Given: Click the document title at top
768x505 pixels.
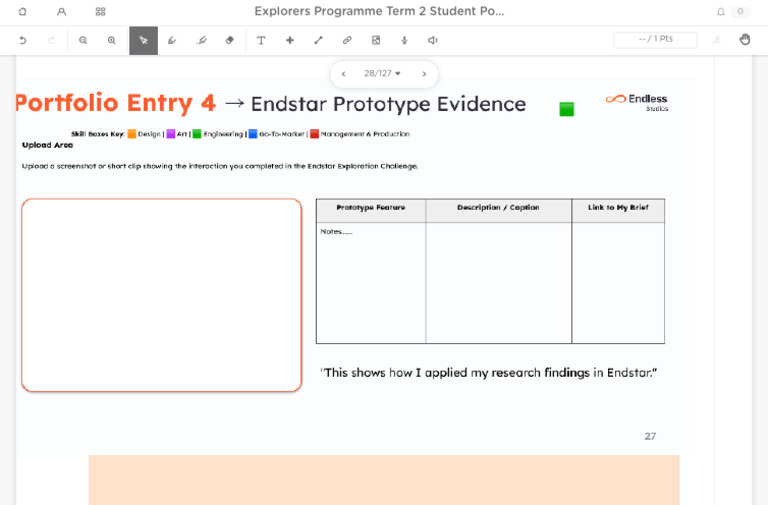Looking at the screenshot, I should (379, 11).
